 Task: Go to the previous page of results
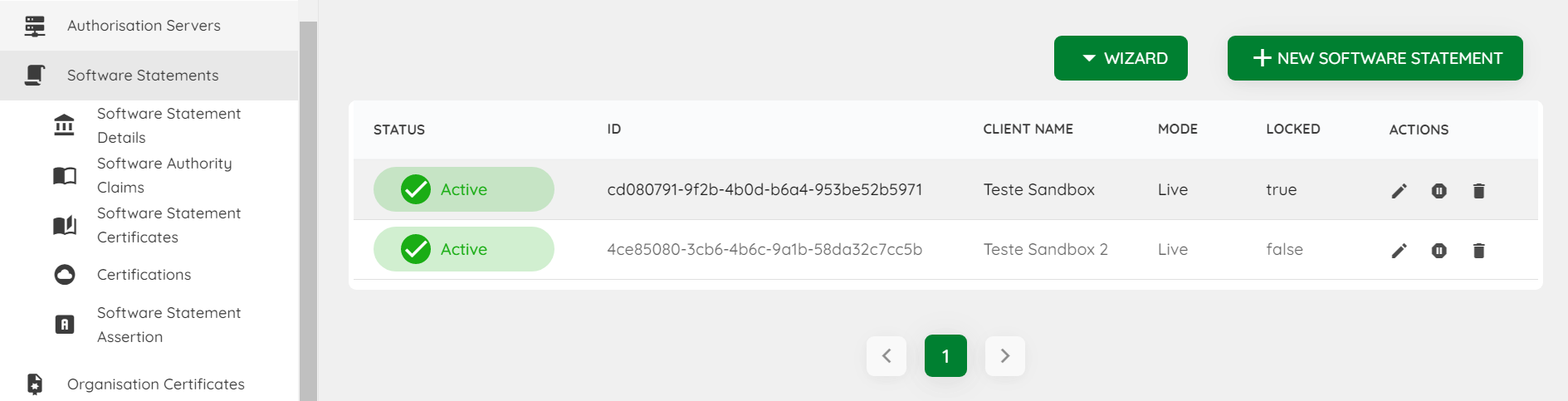point(887,356)
